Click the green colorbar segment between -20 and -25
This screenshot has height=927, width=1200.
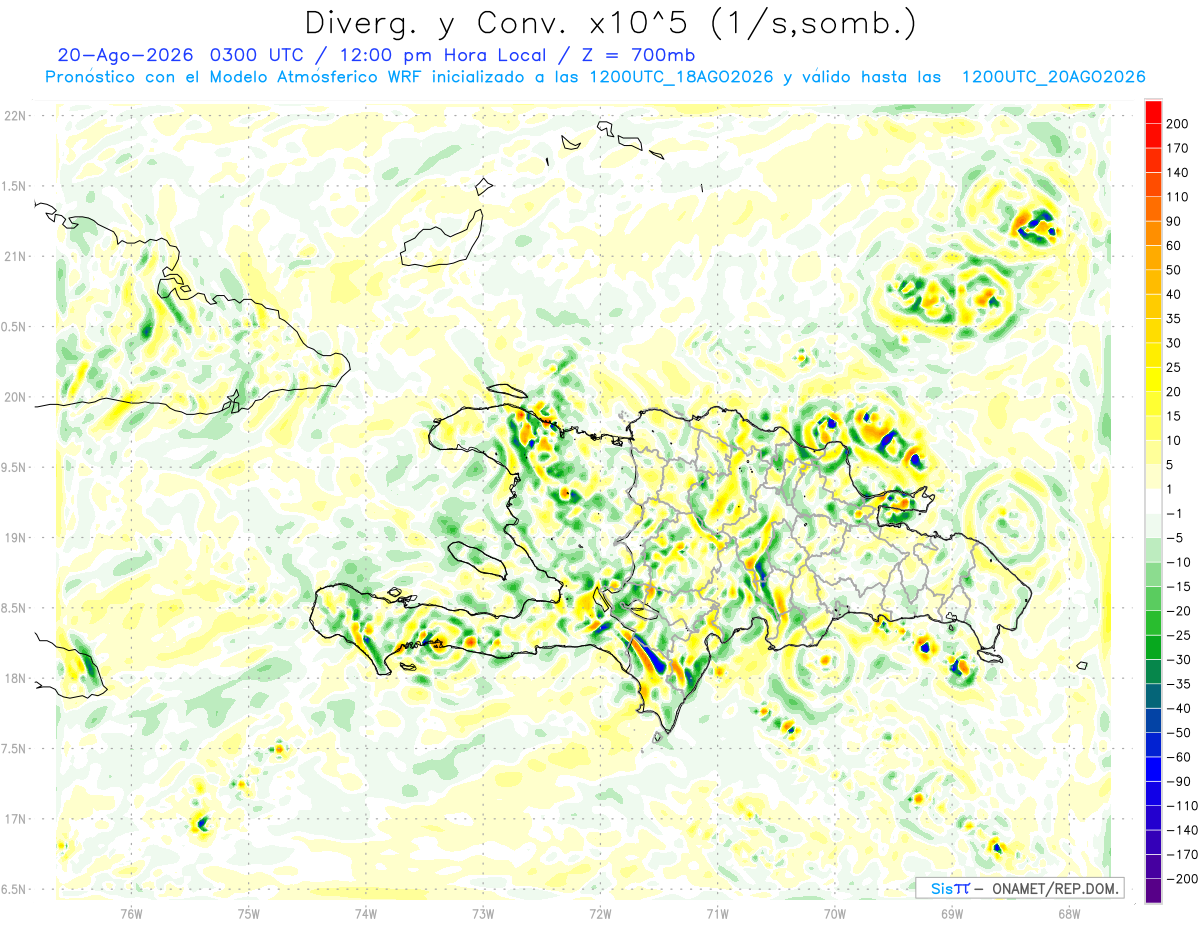1153,624
